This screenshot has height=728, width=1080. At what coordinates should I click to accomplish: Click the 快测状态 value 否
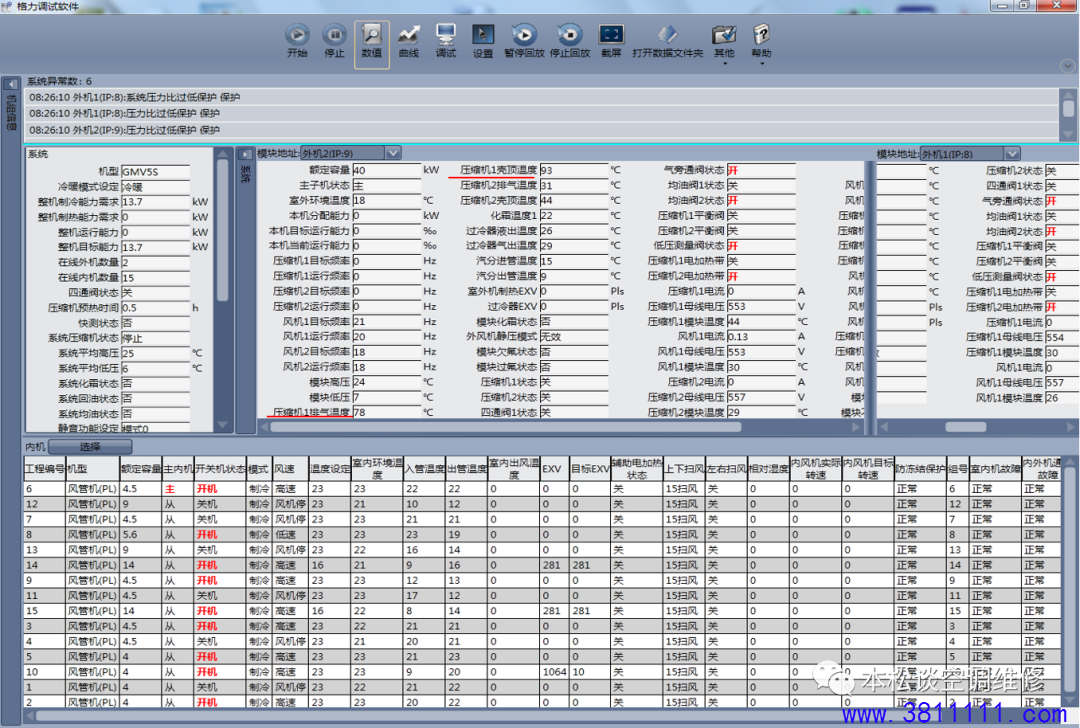point(155,323)
